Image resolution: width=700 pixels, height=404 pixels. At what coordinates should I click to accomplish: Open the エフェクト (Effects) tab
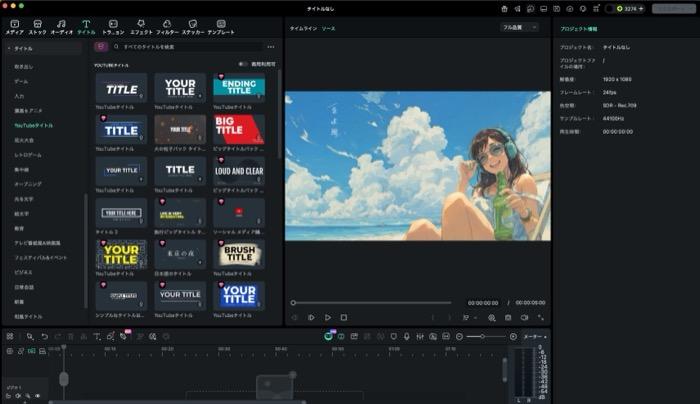pyautogui.click(x=141, y=27)
